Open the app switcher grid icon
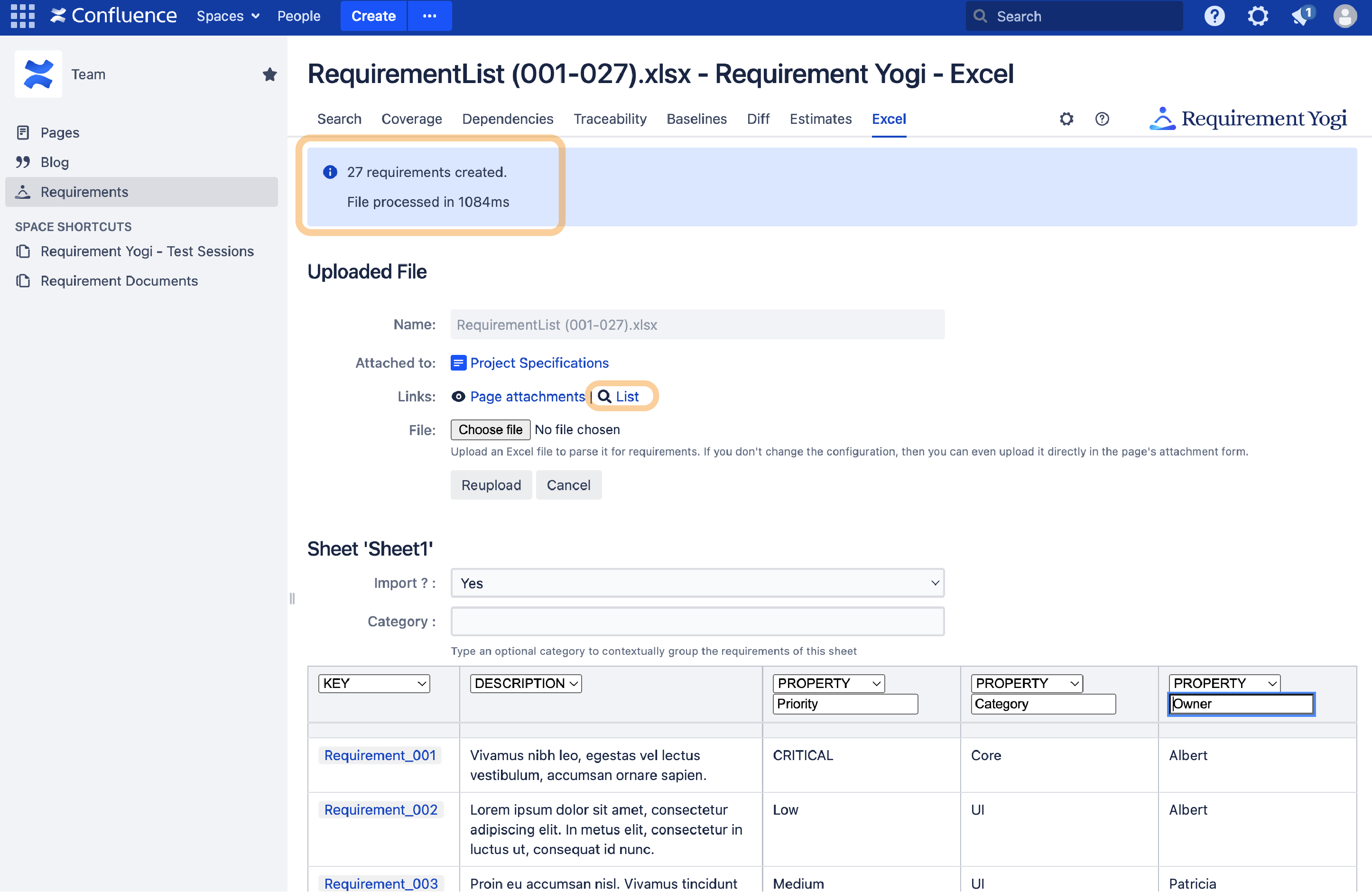Image resolution: width=1372 pixels, height=892 pixels. pyautogui.click(x=22, y=16)
